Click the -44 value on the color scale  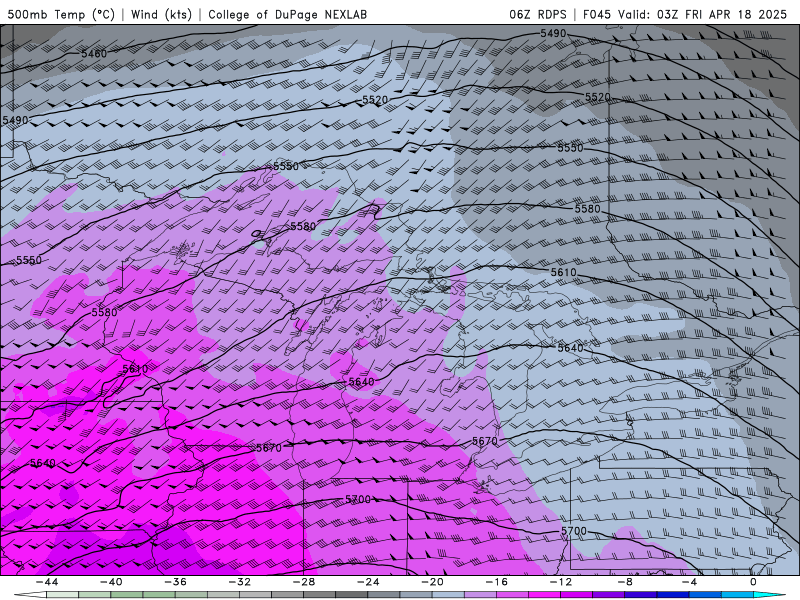47,582
